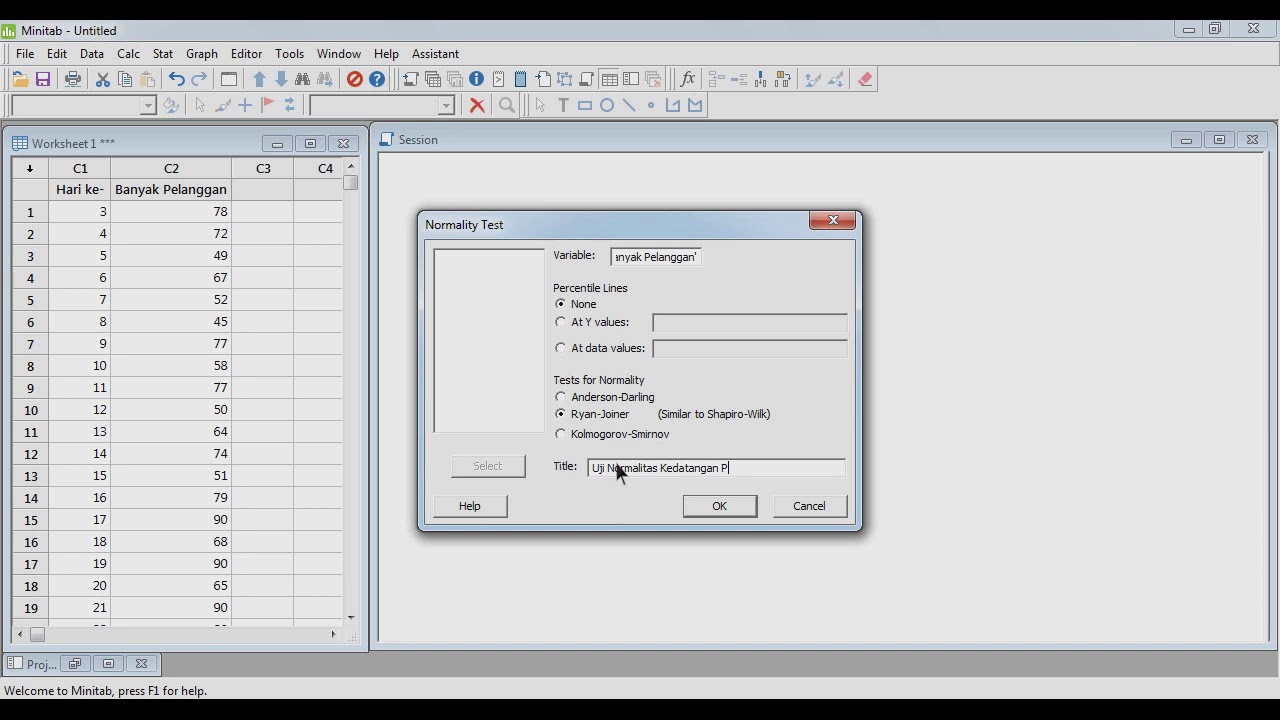Screen dimensions: 1280x720
Task: Select the Kolmogorov-Smirnov normality test
Action: 560,434
